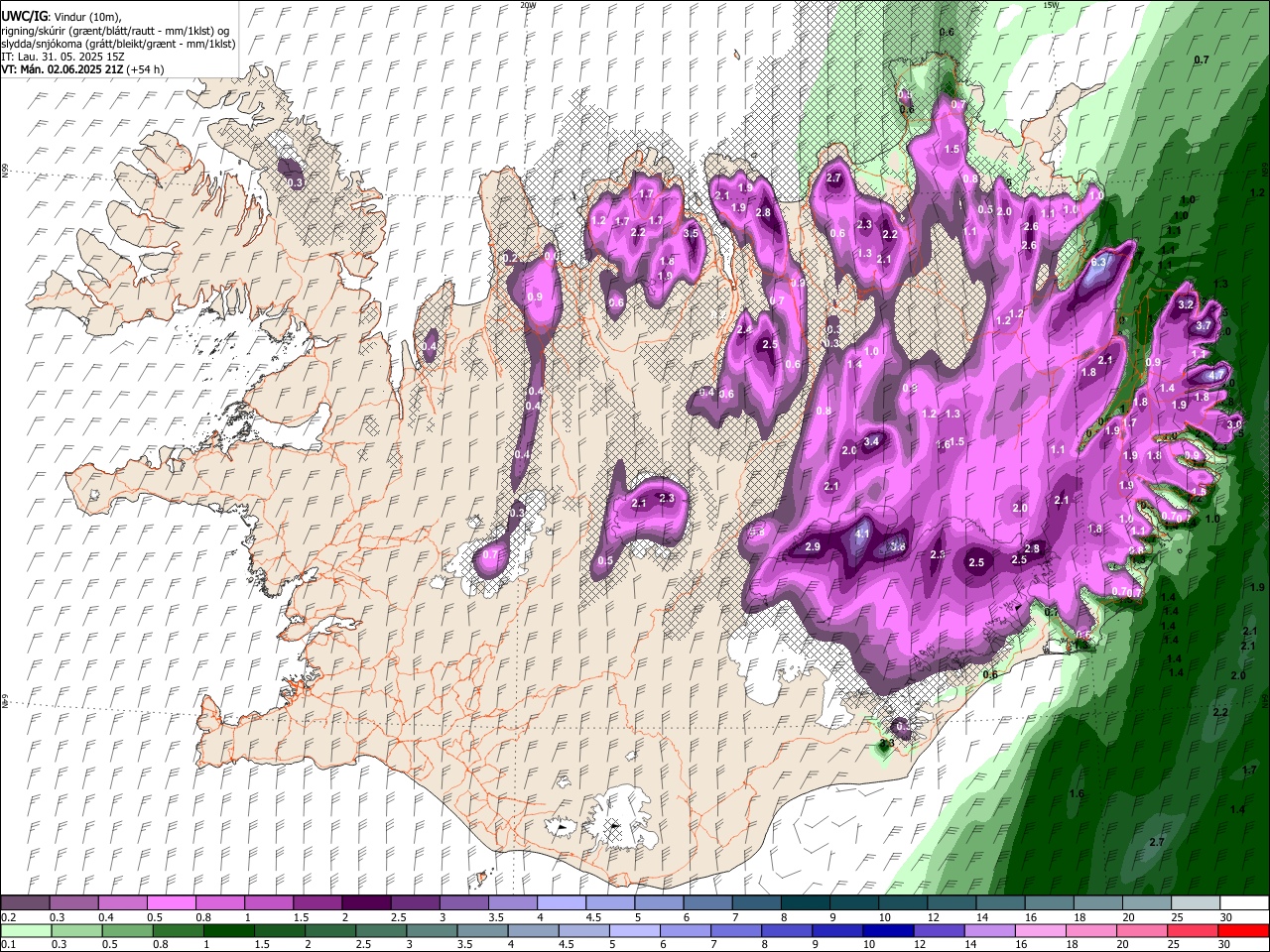Click the 3.2 value on the east coast
This screenshot has height=952, width=1270.
1185,305
